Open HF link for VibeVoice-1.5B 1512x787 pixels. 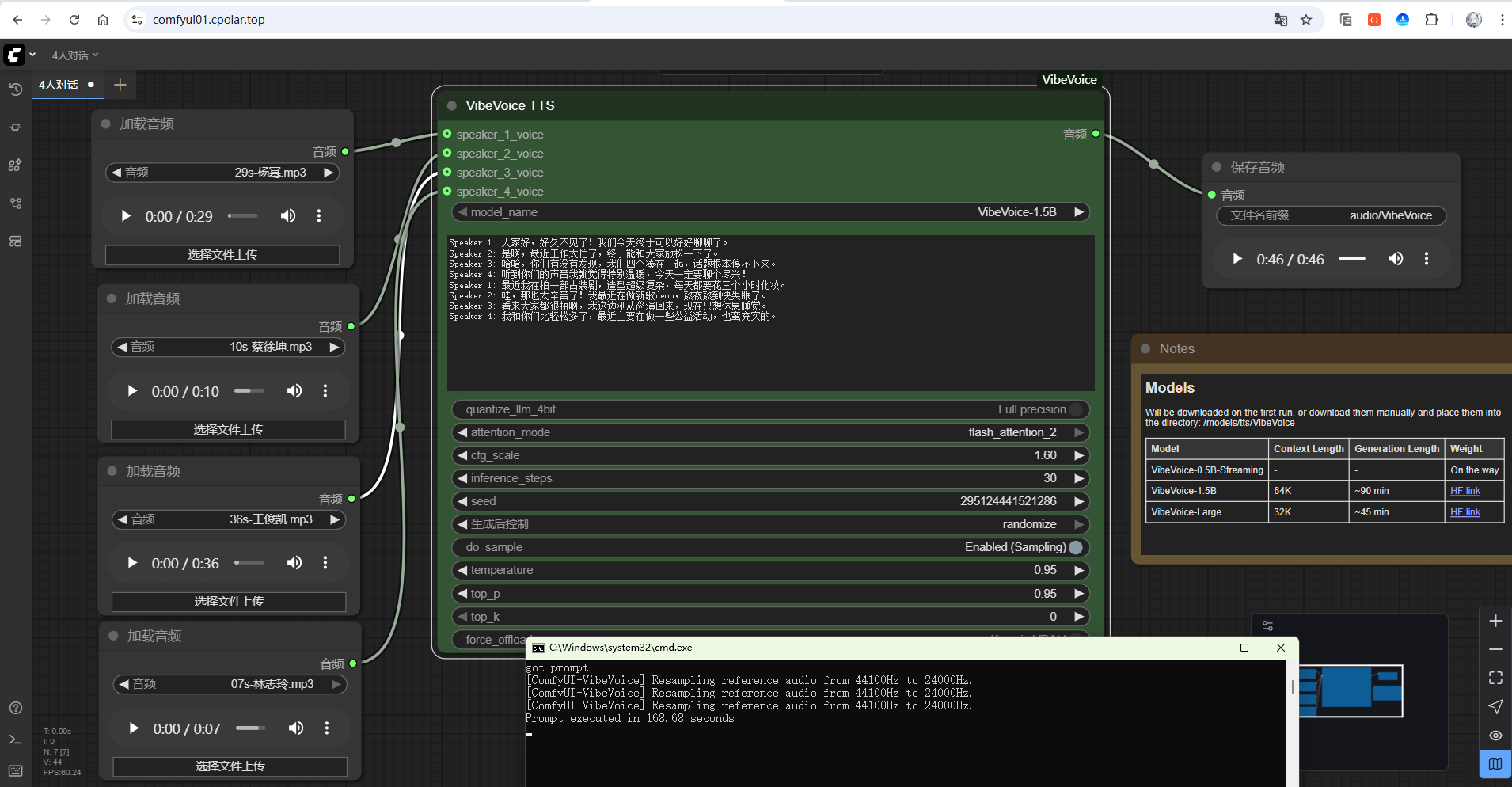coord(1465,491)
